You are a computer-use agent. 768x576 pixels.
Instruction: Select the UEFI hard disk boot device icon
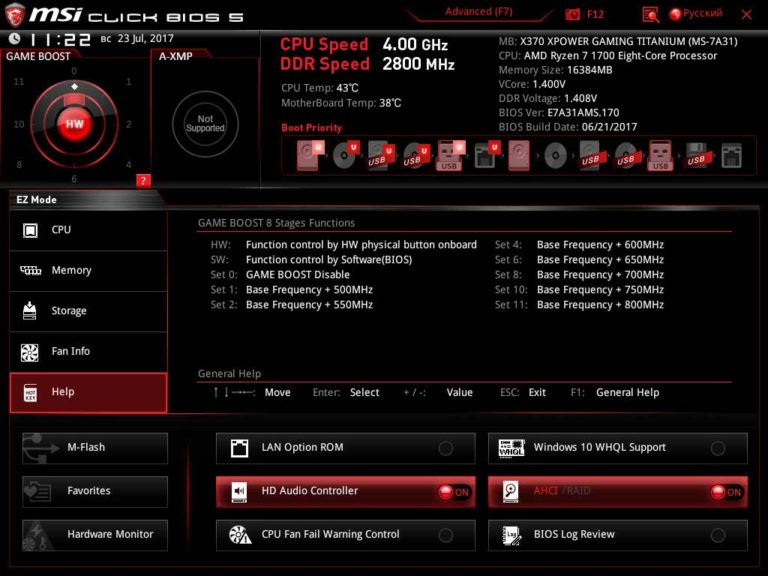[x=310, y=156]
